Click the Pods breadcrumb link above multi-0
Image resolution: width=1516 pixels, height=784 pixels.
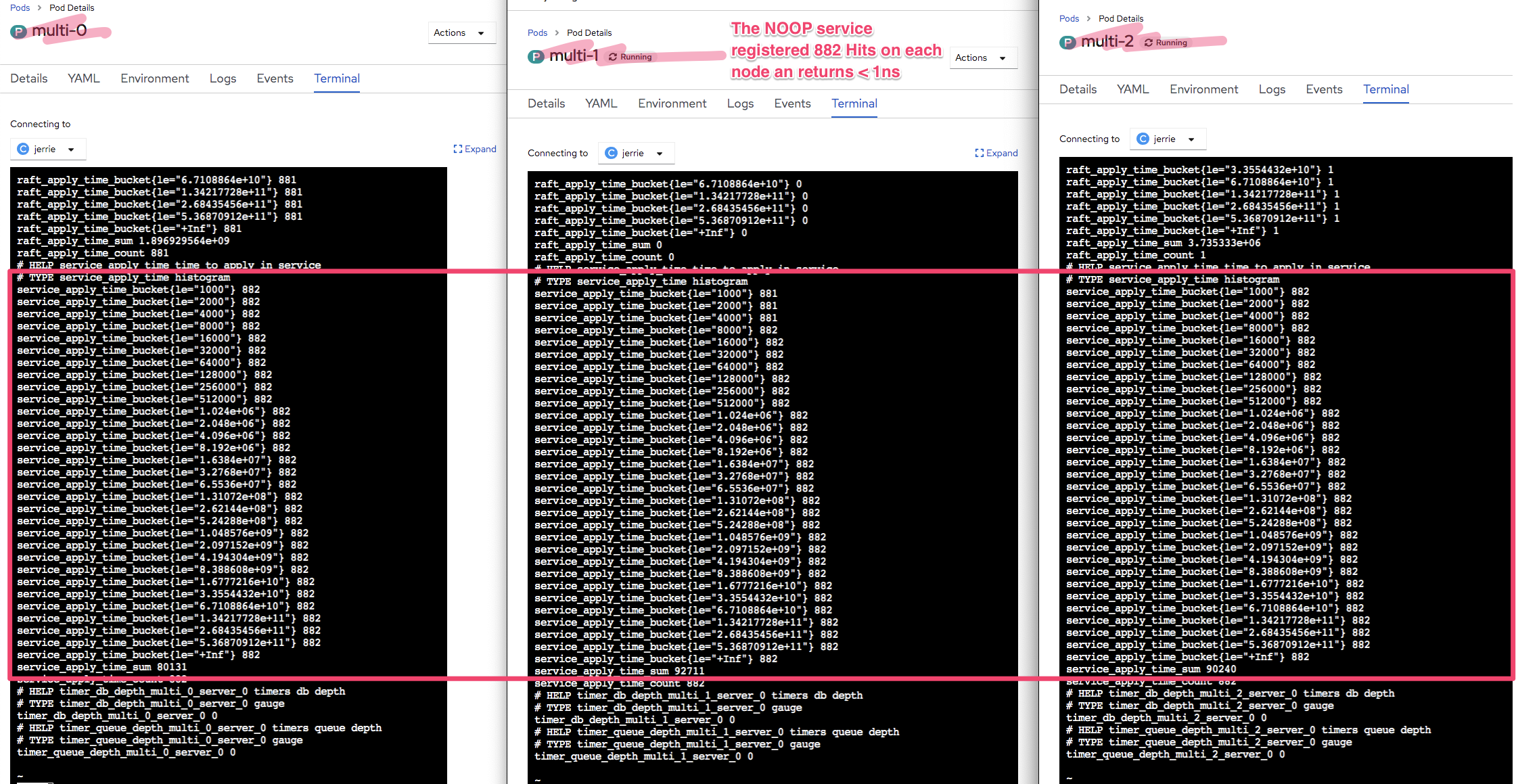pyautogui.click(x=19, y=7)
